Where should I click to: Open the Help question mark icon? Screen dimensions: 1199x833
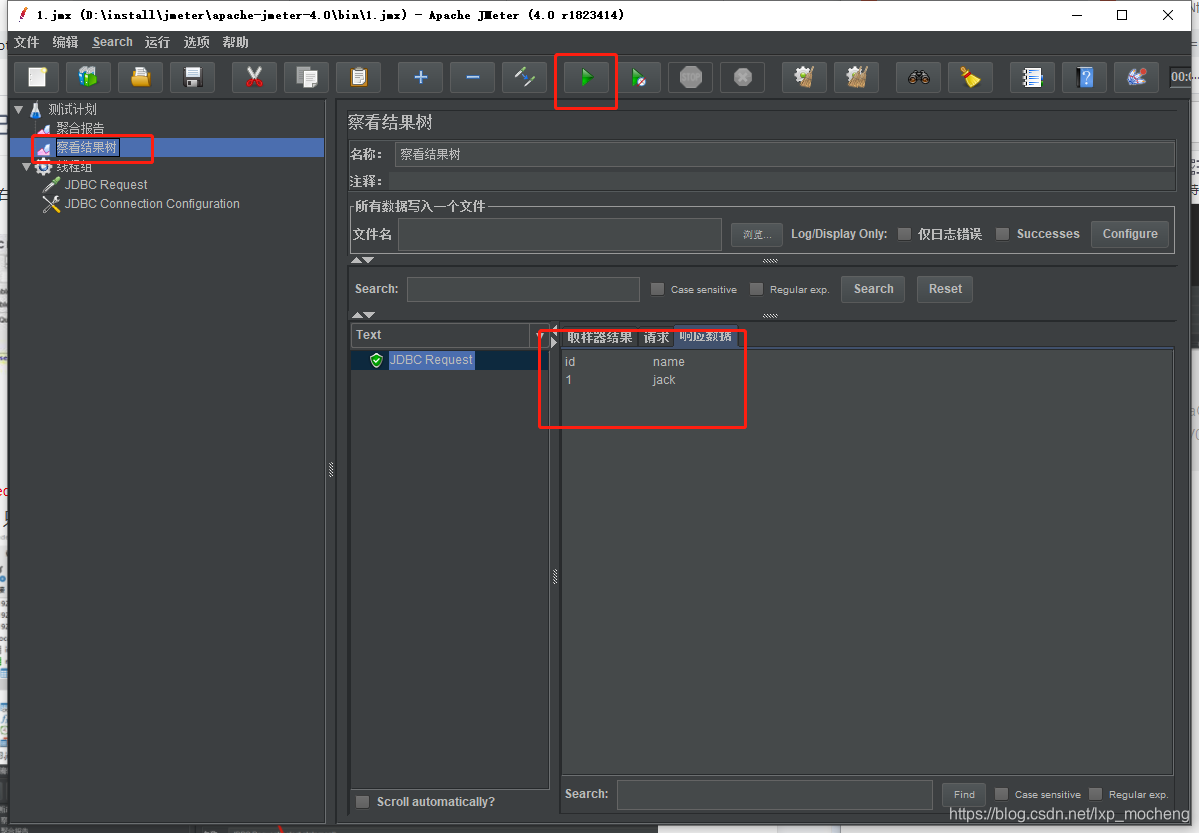click(x=1084, y=77)
